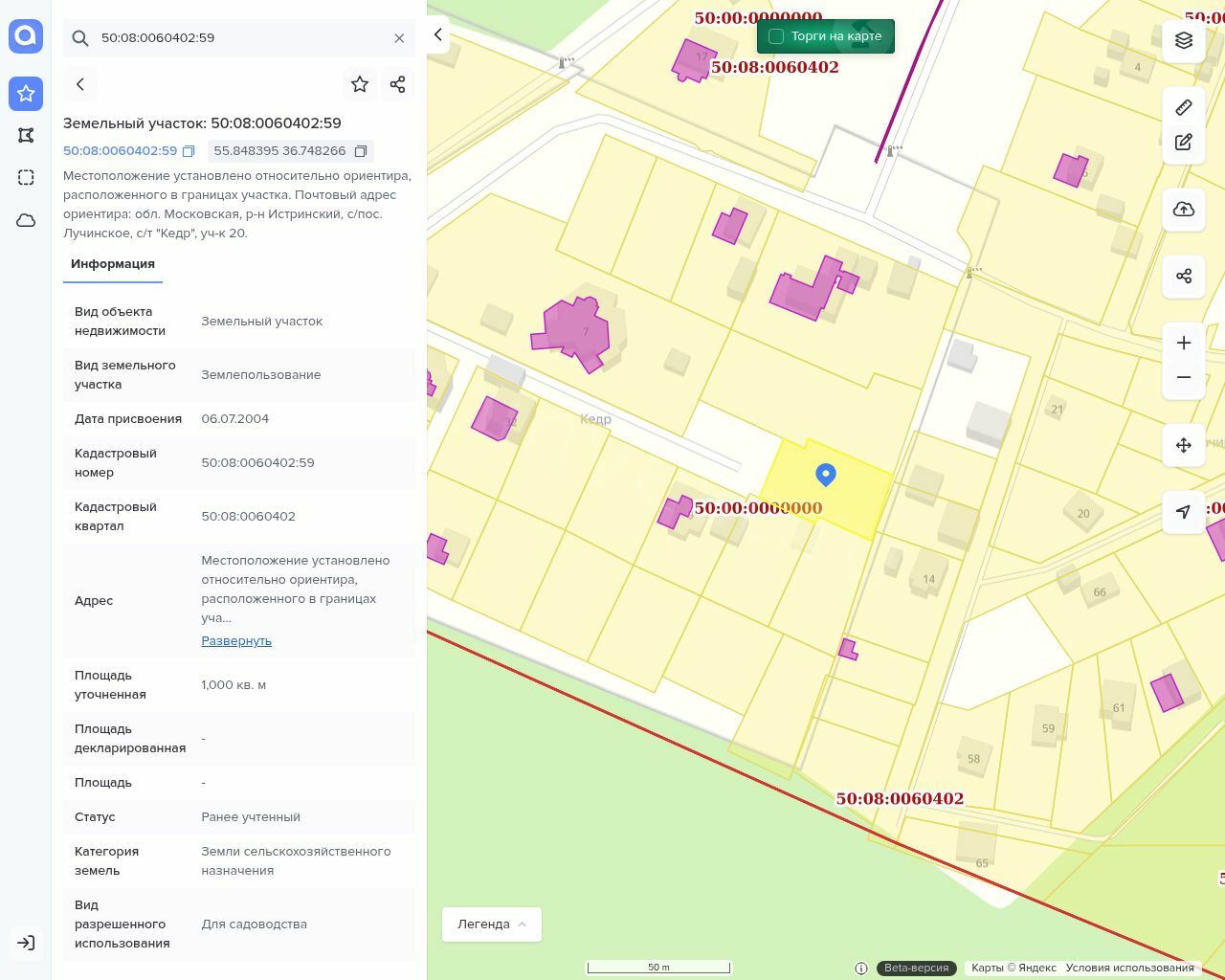
Task: Copy coordinates 55.848395 36.748266
Action: [x=361, y=151]
